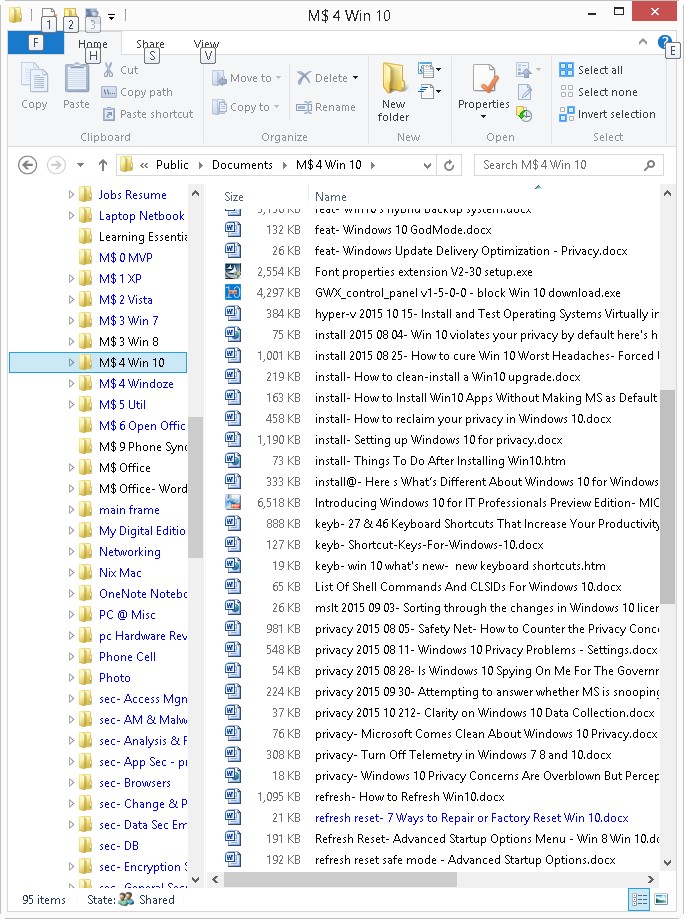Open Quick Access Toolbar customize dropdown

[x=111, y=15]
